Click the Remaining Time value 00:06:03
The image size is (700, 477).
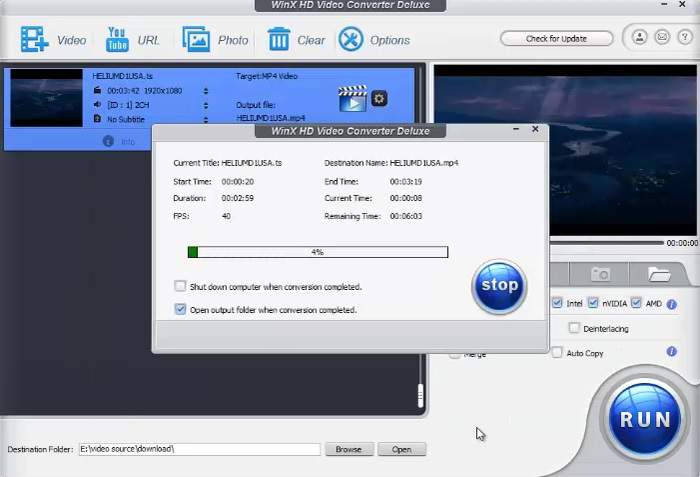406,216
